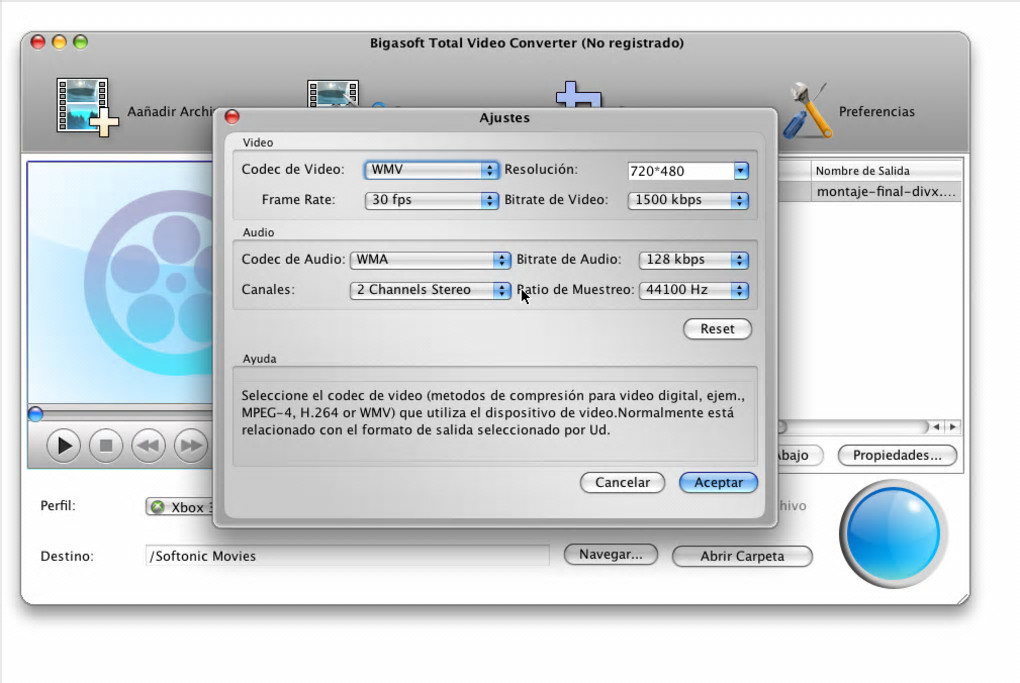The height and width of the screenshot is (683, 1020).
Task: Close the Ajustes dialog with red button
Action: pos(232,116)
